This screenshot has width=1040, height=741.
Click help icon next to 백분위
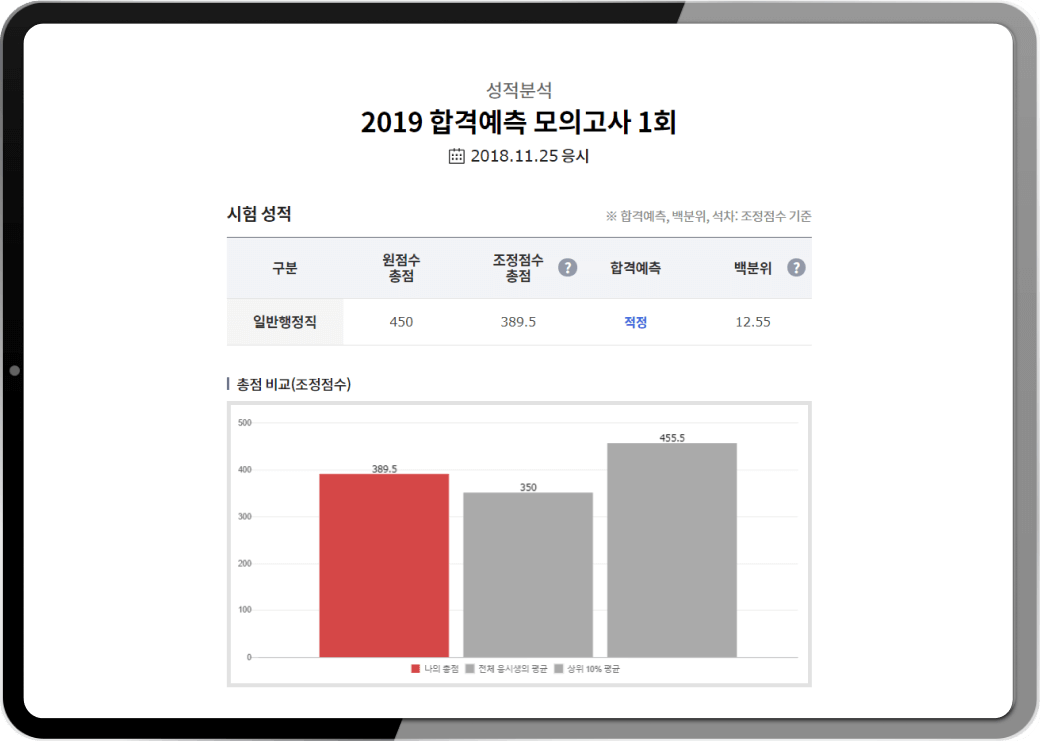click(x=796, y=268)
